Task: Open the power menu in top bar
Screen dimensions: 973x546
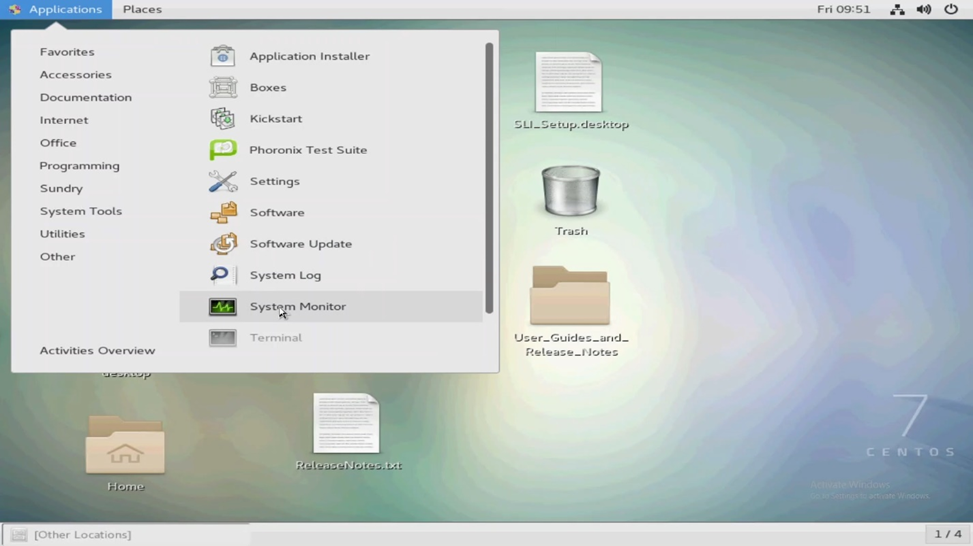Action: click(951, 9)
